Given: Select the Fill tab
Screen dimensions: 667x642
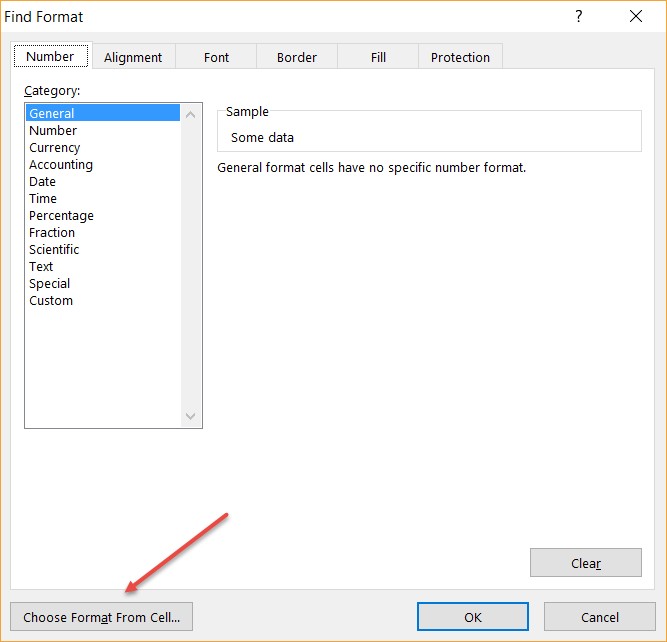Looking at the screenshot, I should click(378, 57).
